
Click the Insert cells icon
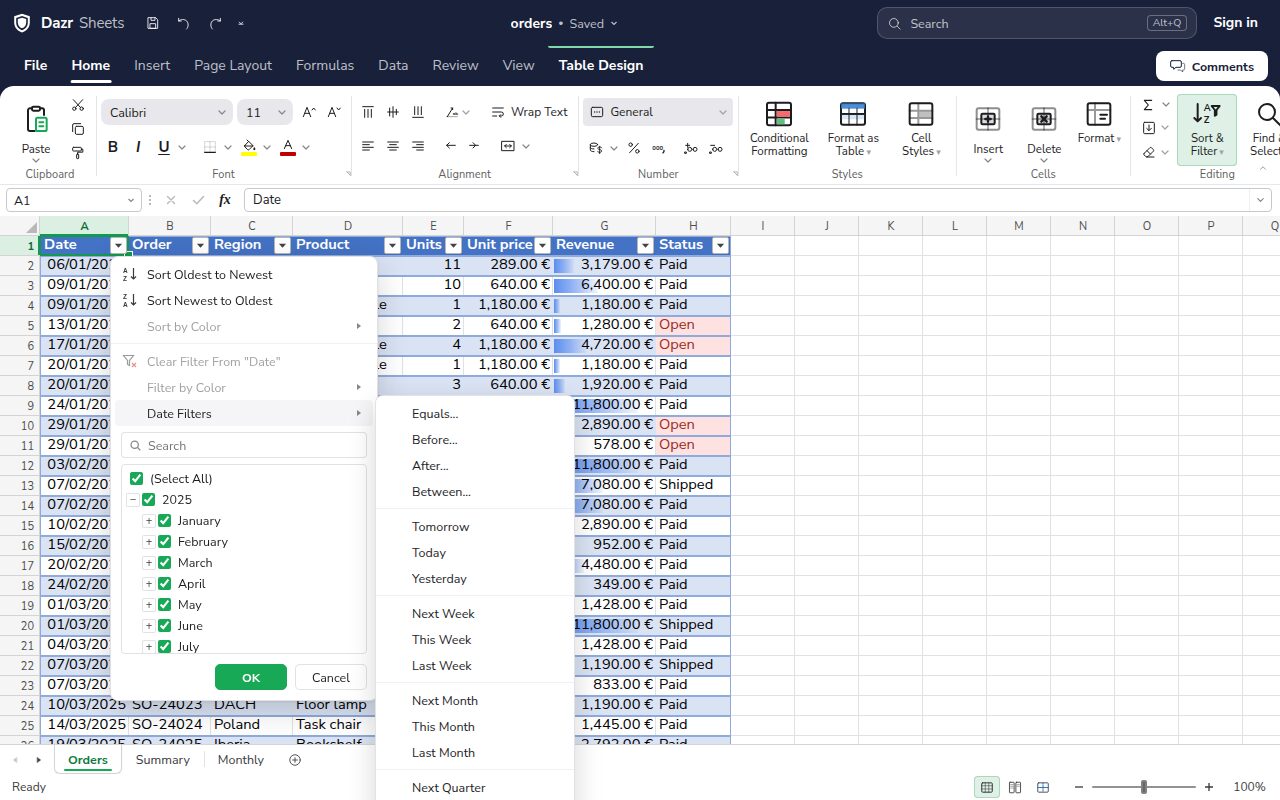point(988,119)
